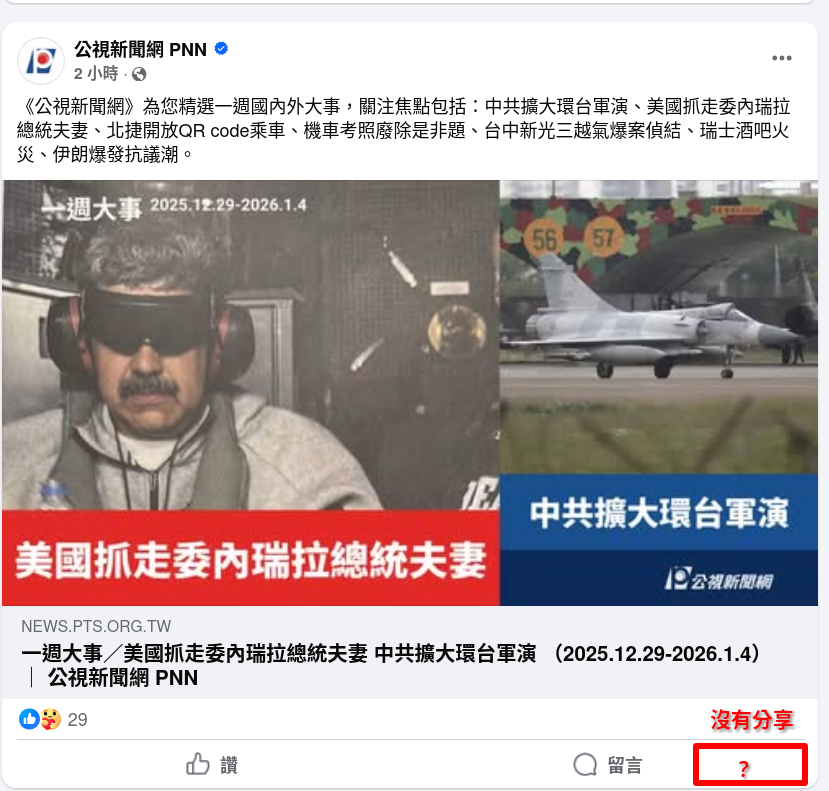
Task: Click the red box with question mark
Action: click(750, 765)
